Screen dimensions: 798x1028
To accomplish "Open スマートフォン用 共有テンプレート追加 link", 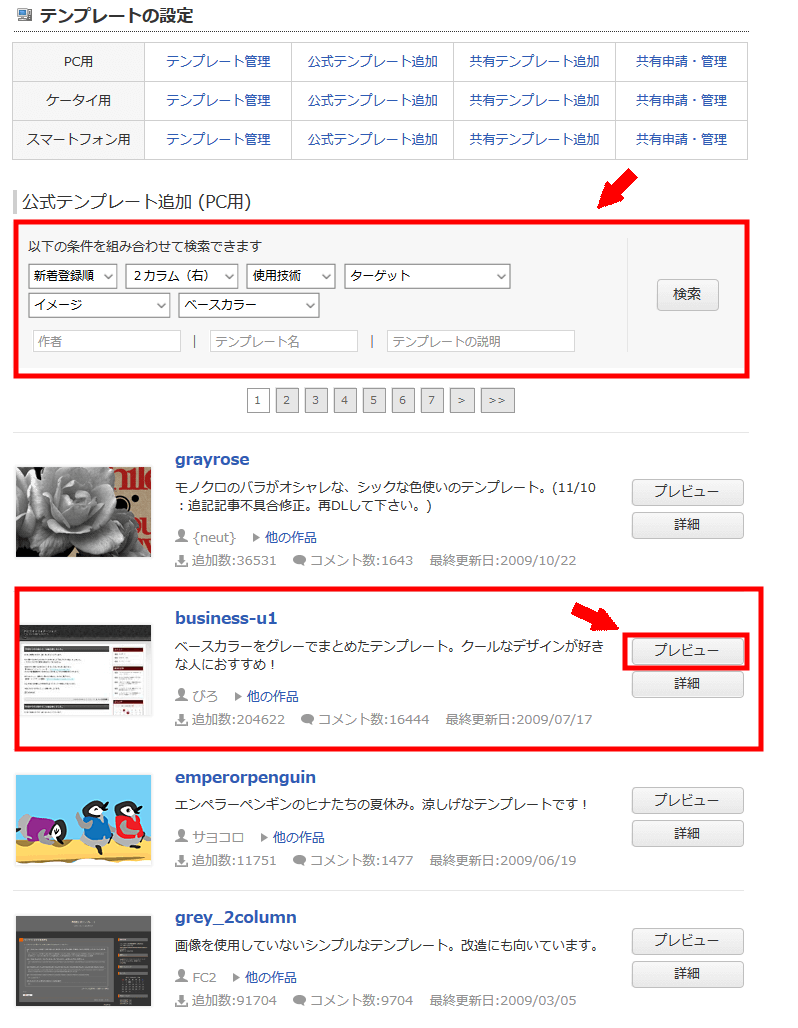I will 534,140.
